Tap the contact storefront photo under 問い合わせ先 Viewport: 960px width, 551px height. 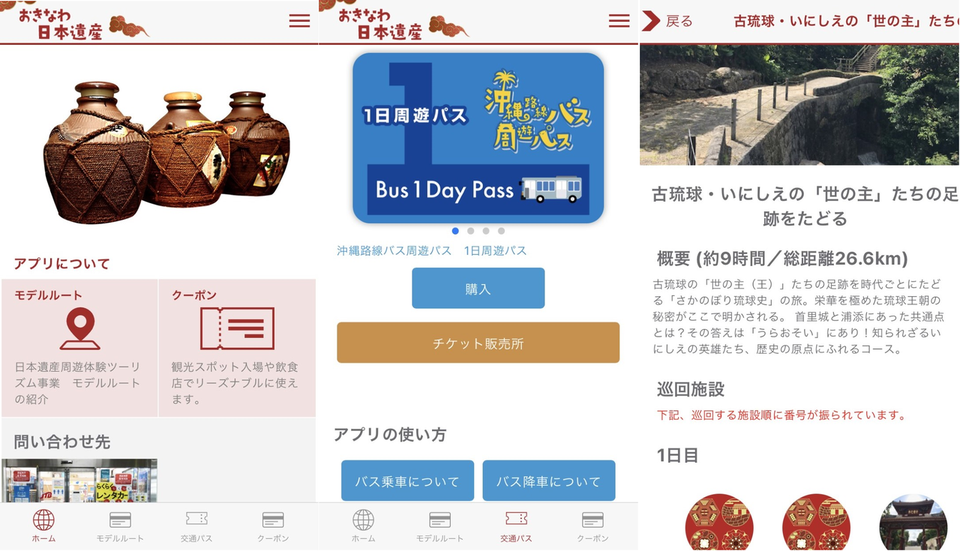[79, 481]
